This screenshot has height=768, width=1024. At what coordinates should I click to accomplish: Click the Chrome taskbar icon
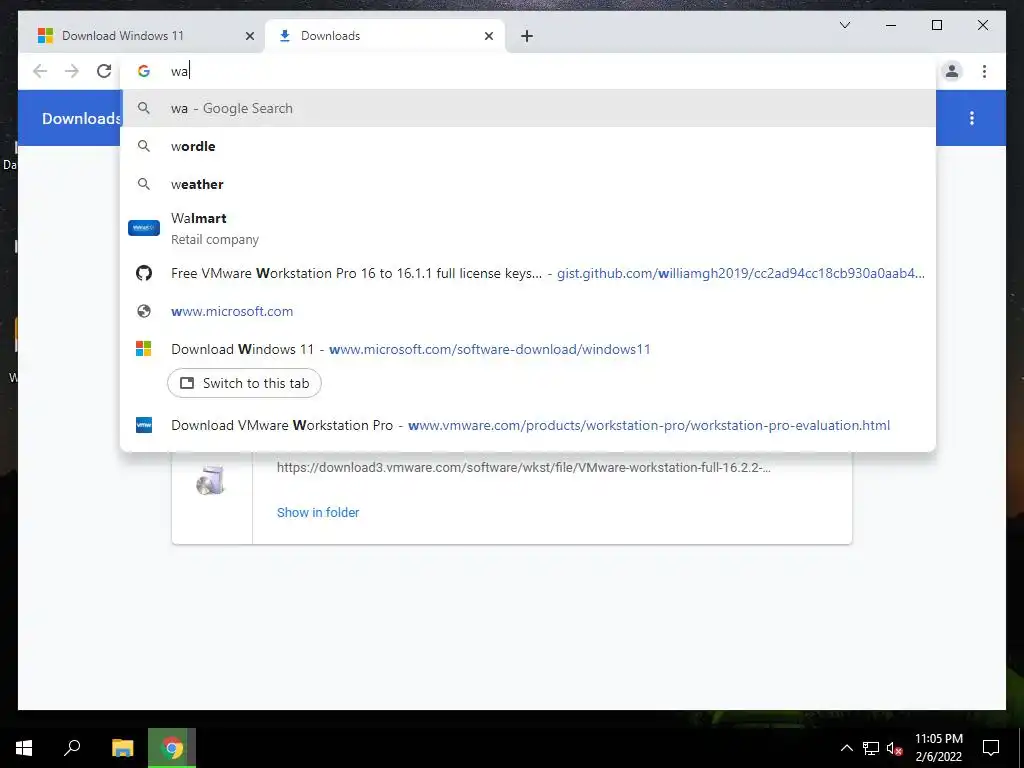[172, 748]
